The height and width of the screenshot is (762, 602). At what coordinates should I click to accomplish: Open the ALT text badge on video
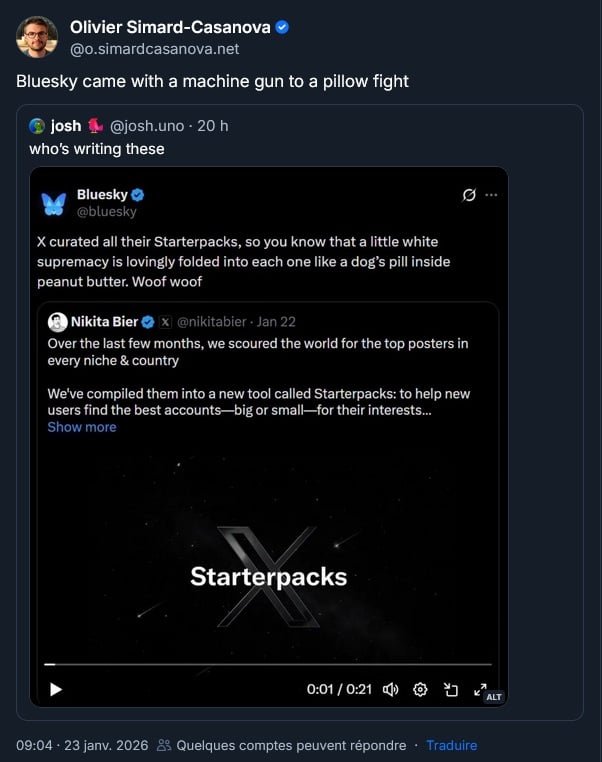[x=494, y=696]
